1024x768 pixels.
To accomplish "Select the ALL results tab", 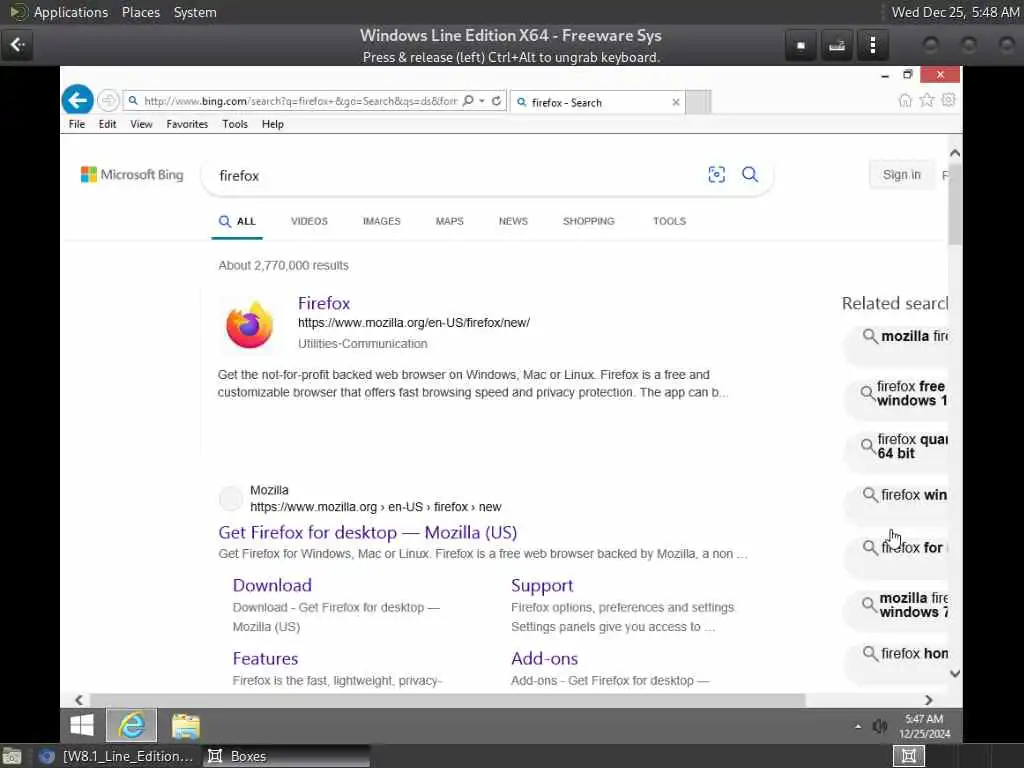I will pyautogui.click(x=237, y=221).
